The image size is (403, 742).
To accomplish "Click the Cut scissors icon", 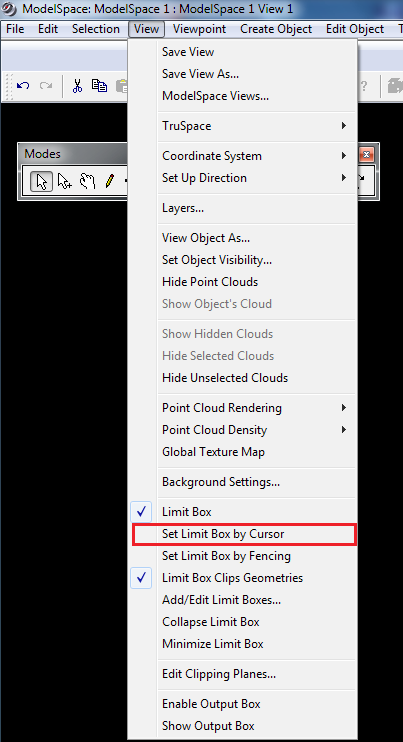I will click(x=78, y=86).
